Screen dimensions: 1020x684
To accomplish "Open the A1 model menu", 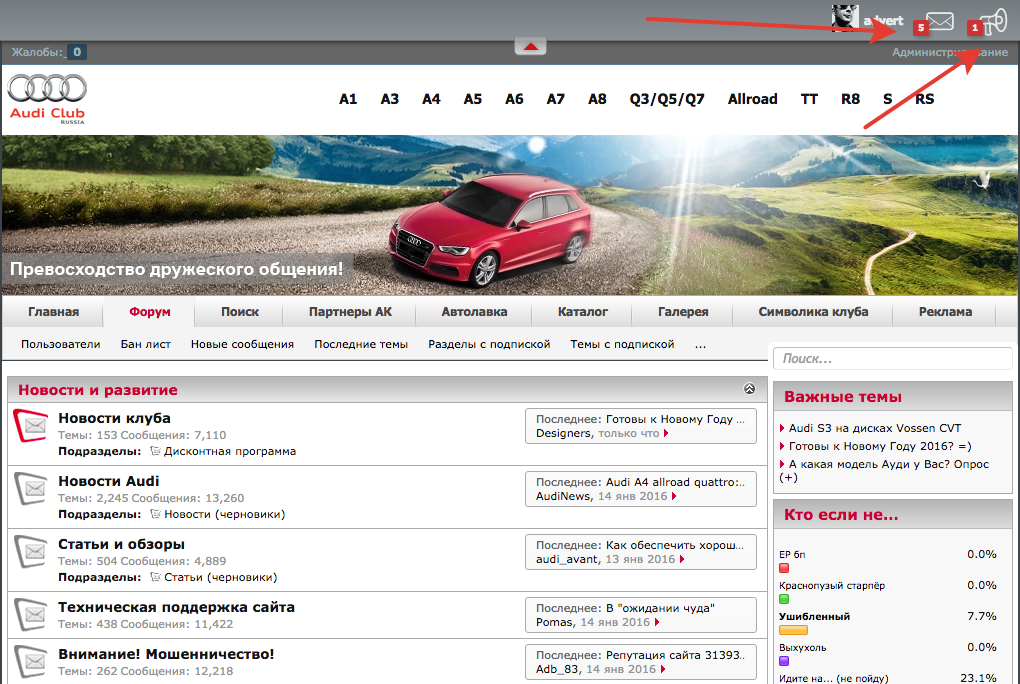I will pyautogui.click(x=348, y=99).
